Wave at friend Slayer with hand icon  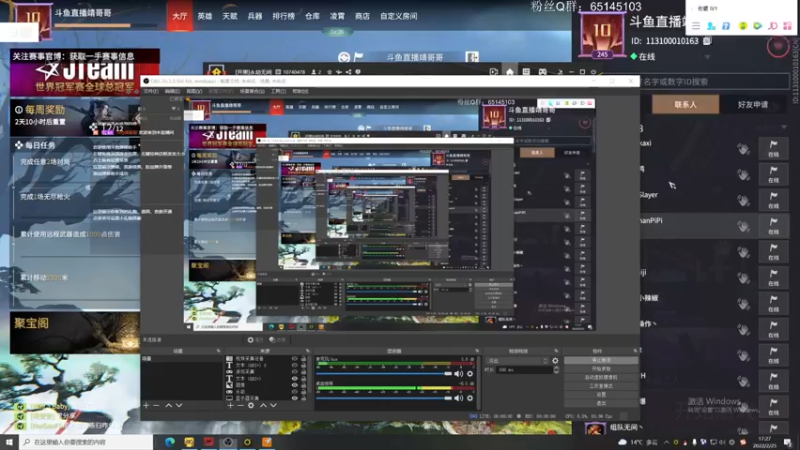tap(743, 200)
